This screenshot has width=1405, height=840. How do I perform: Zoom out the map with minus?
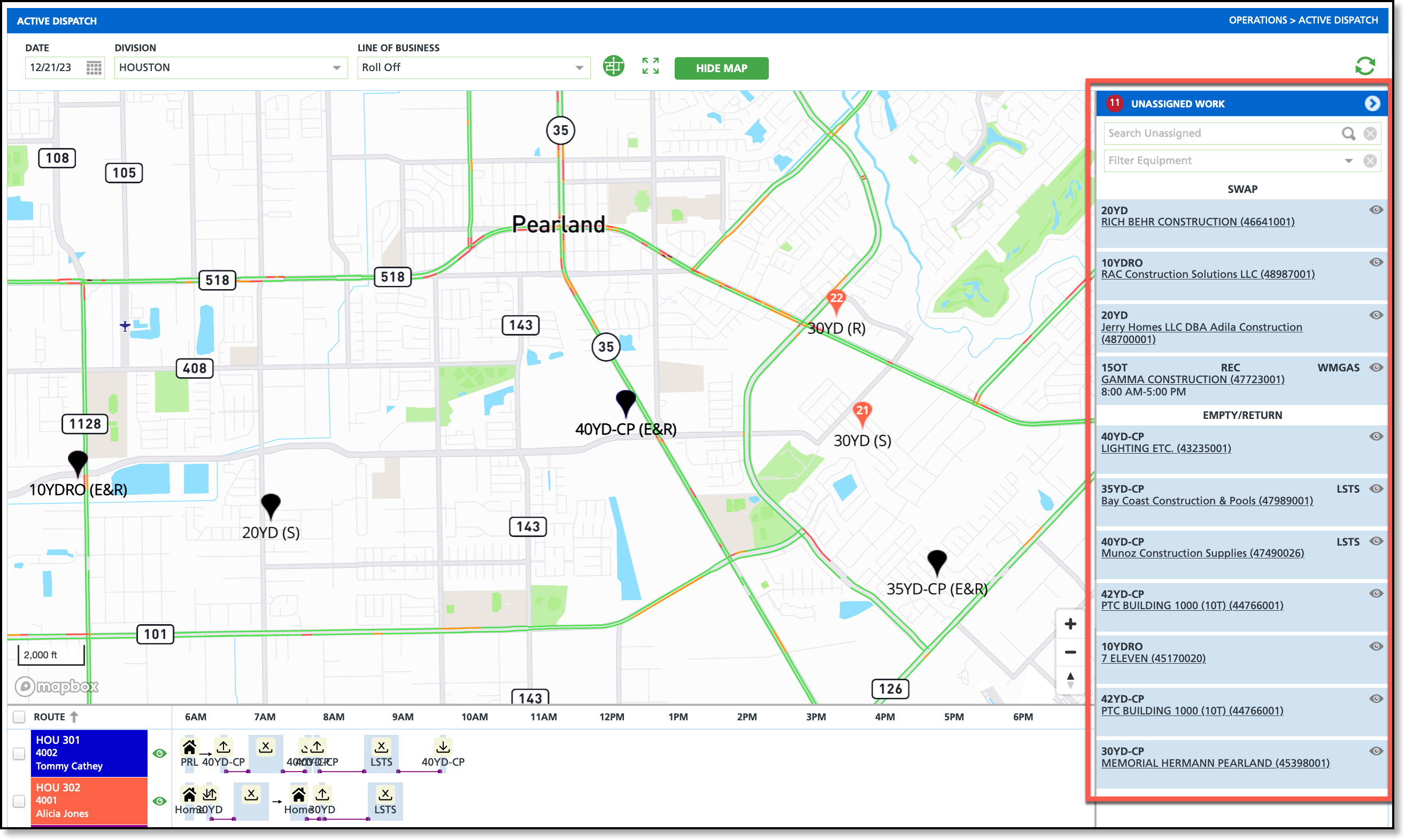1070,652
